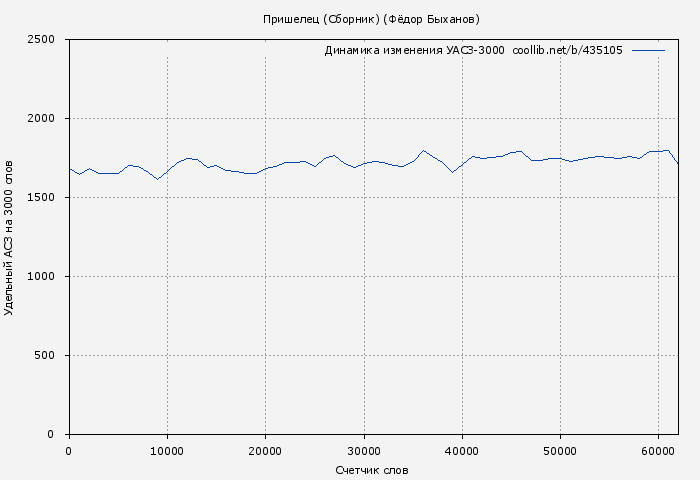700x480 pixels.
Task: Click the 40000 tick label on x-axis
Action: click(x=461, y=450)
